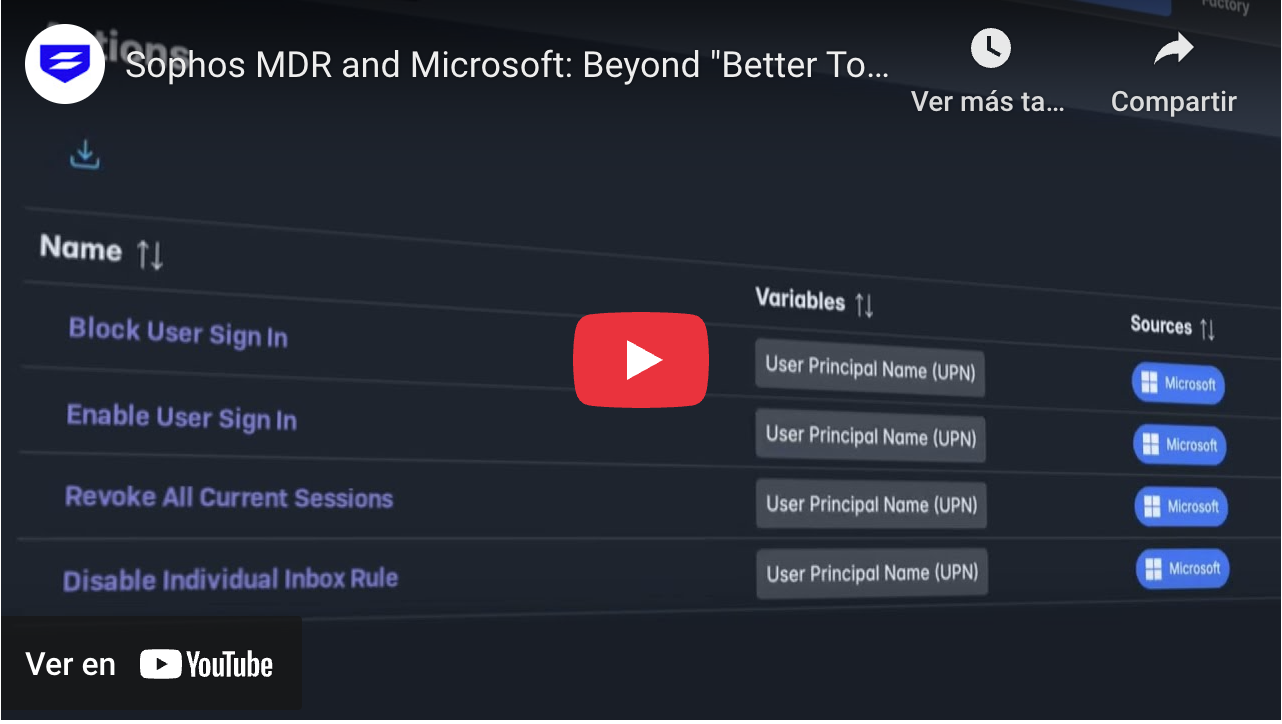Click the Watch Later clock icon
Screen dimensions: 1282x724
pos(990,48)
